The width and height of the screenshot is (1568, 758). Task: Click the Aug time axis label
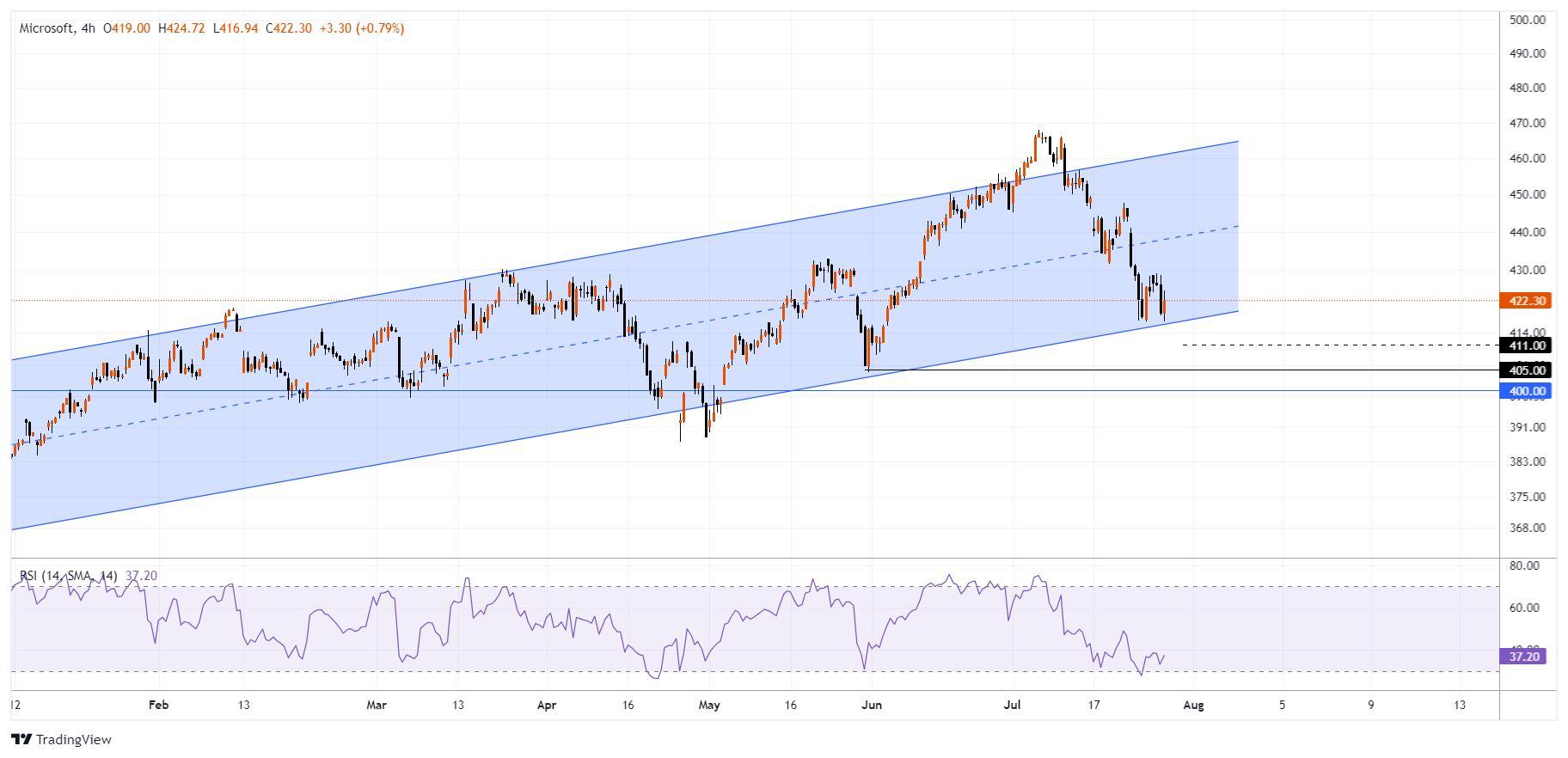click(1193, 705)
